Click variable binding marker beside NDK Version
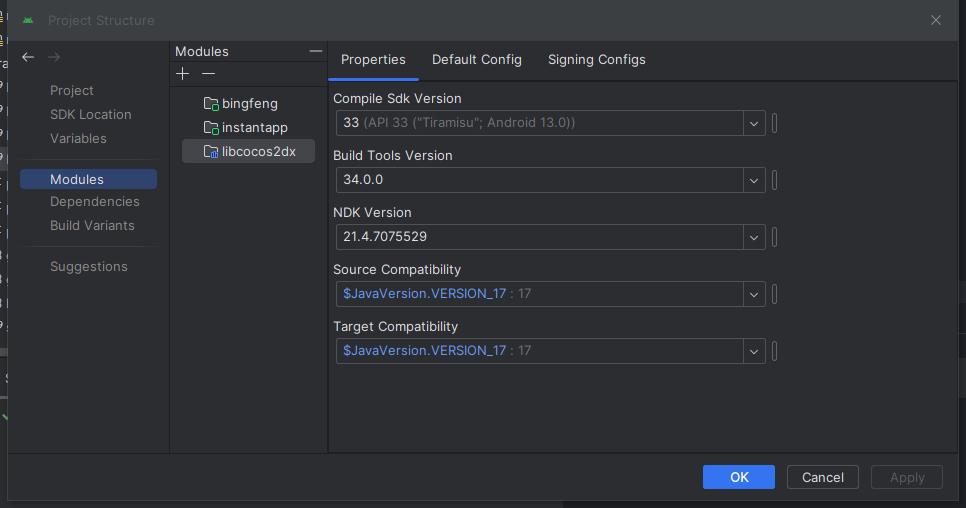Viewport: 966px width, 508px height. point(775,237)
